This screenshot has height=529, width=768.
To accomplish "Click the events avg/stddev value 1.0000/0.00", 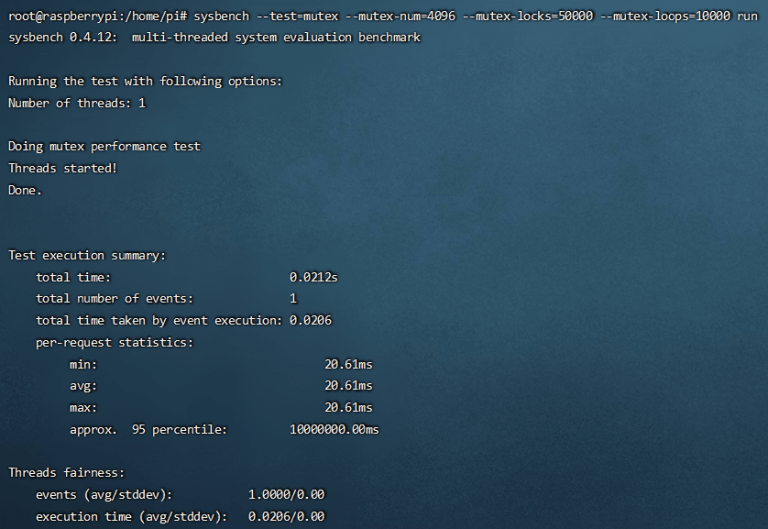I will (286, 494).
